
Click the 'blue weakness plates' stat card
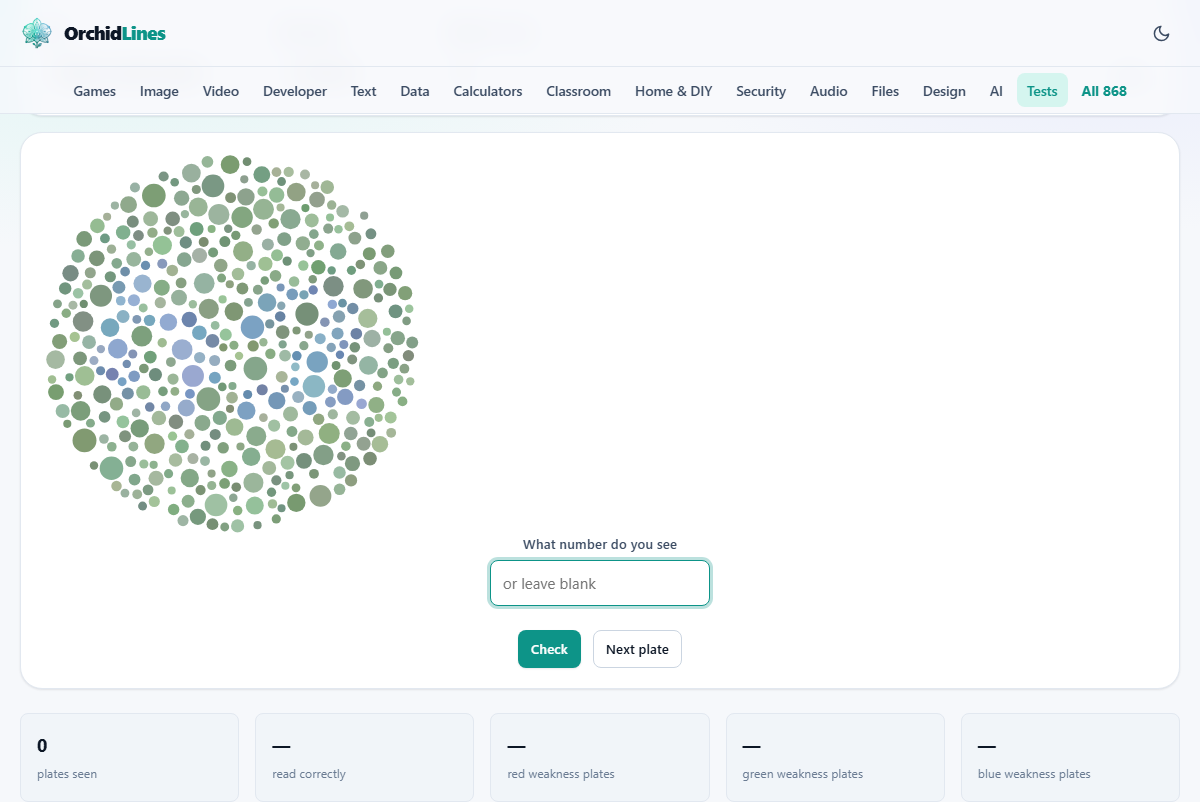tap(1070, 757)
